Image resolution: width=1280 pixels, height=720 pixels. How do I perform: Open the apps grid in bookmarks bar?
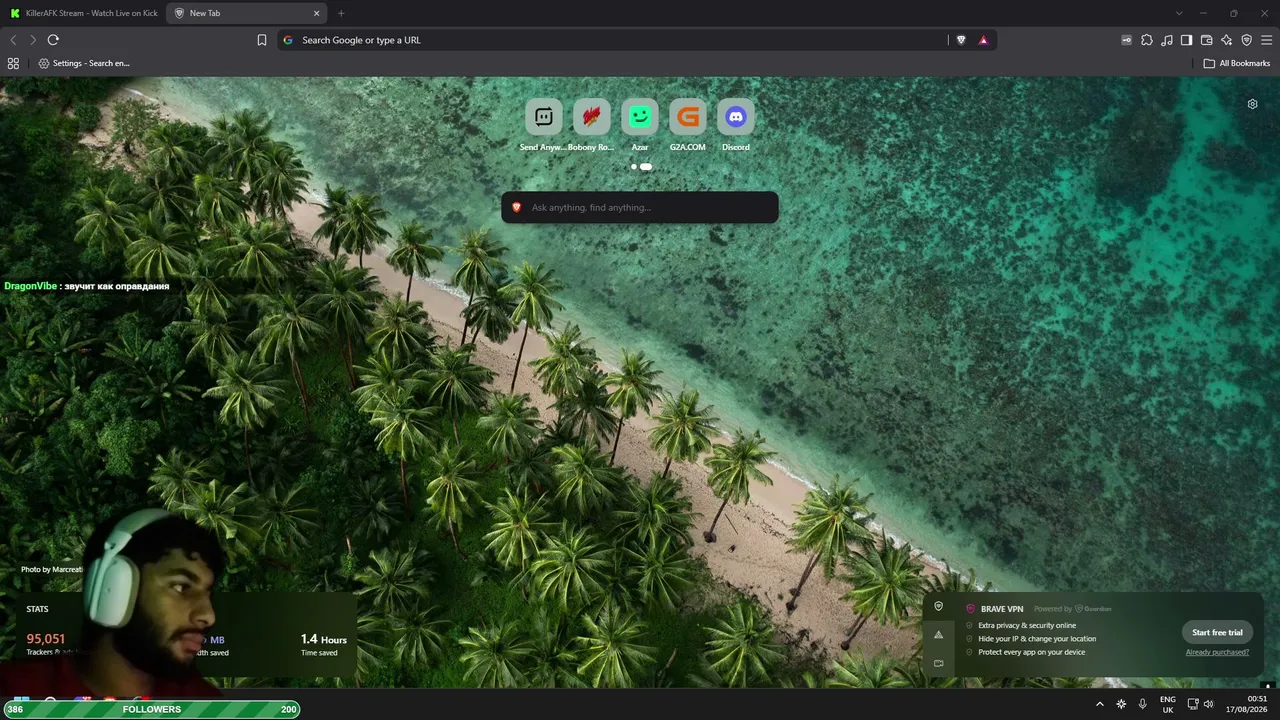coord(13,63)
